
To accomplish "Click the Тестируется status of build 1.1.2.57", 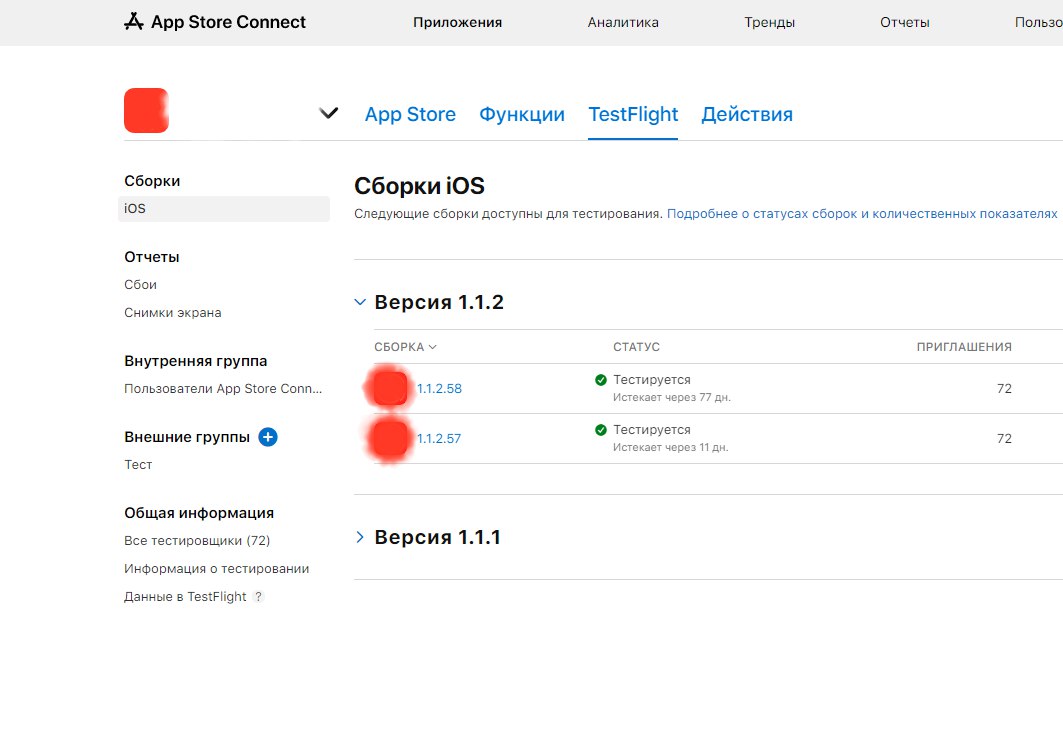I will click(x=652, y=430).
